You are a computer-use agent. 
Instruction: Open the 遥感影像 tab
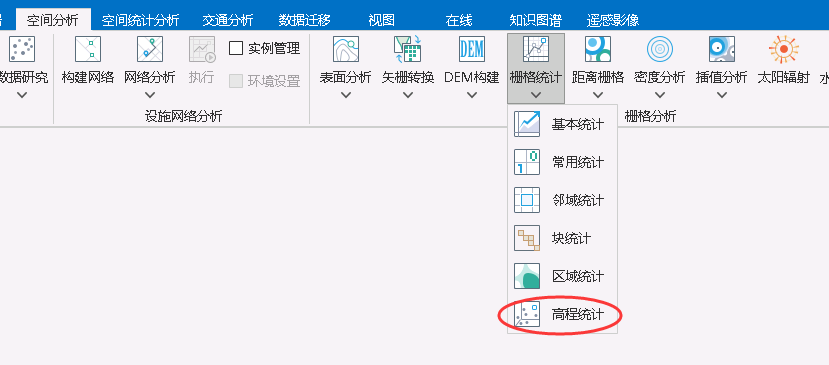[613, 20]
